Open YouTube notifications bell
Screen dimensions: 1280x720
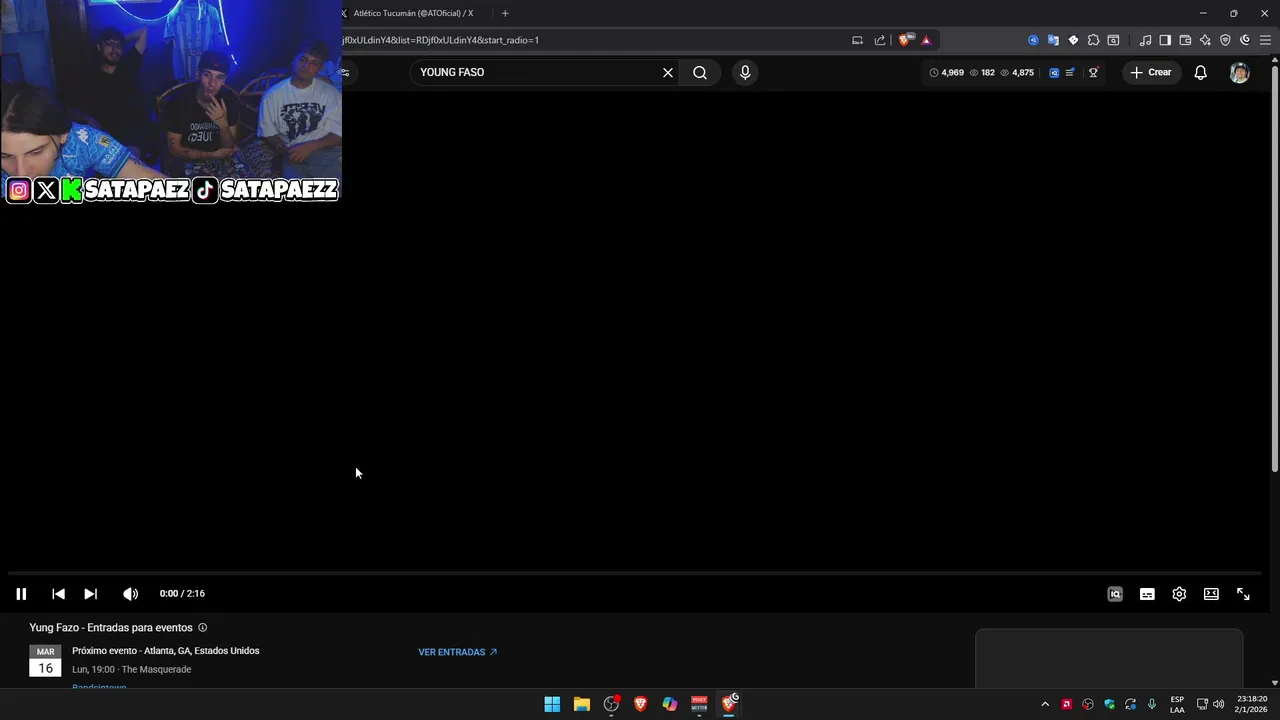click(x=1200, y=72)
